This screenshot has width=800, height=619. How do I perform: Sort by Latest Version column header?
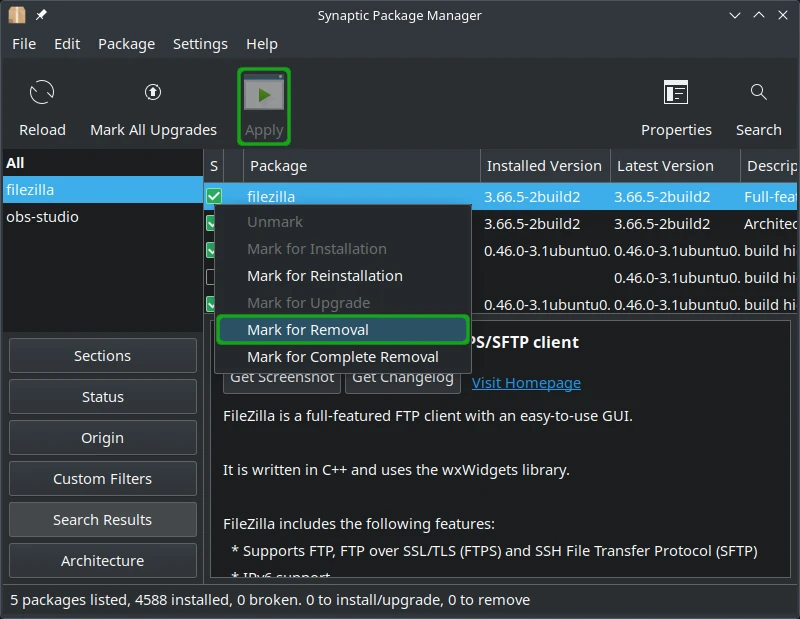665,166
